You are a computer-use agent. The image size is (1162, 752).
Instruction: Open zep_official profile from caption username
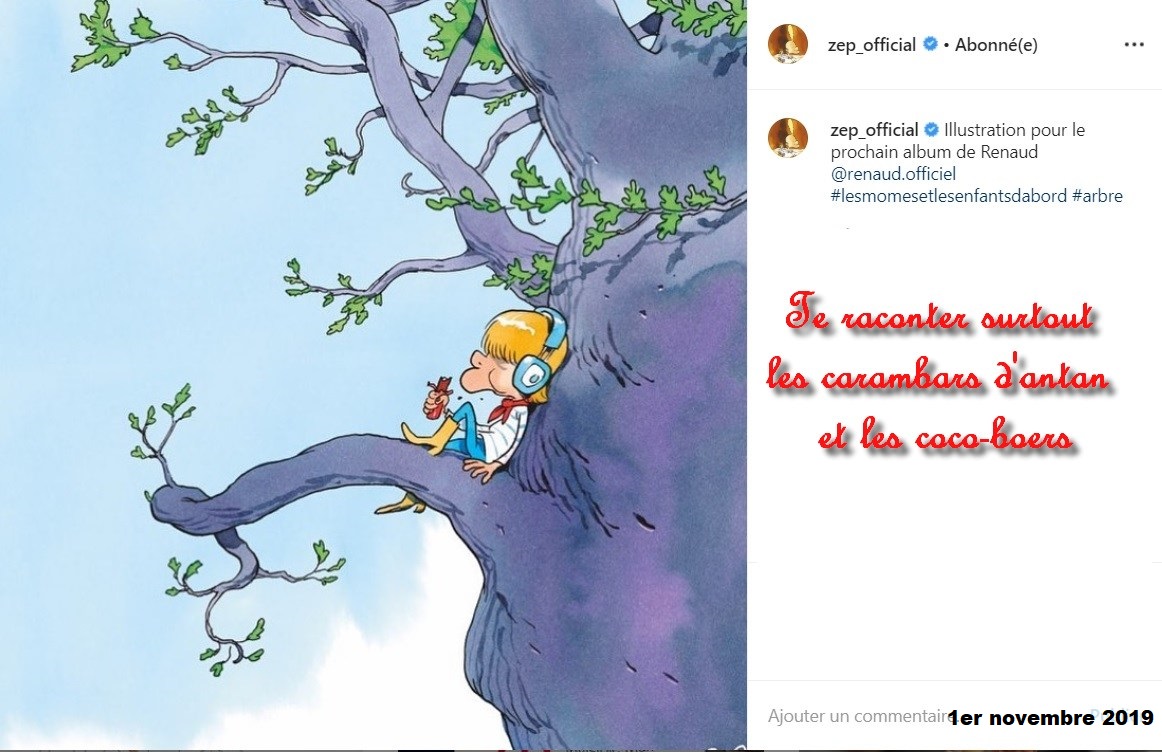coord(874,130)
